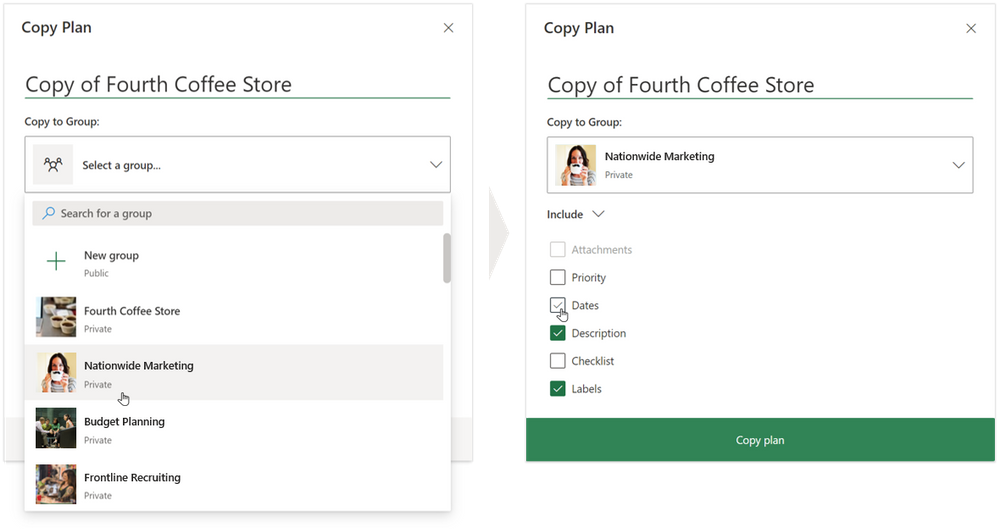Open the Select a group dropdown
Screen dimensions: 999x529
[x=238, y=164]
